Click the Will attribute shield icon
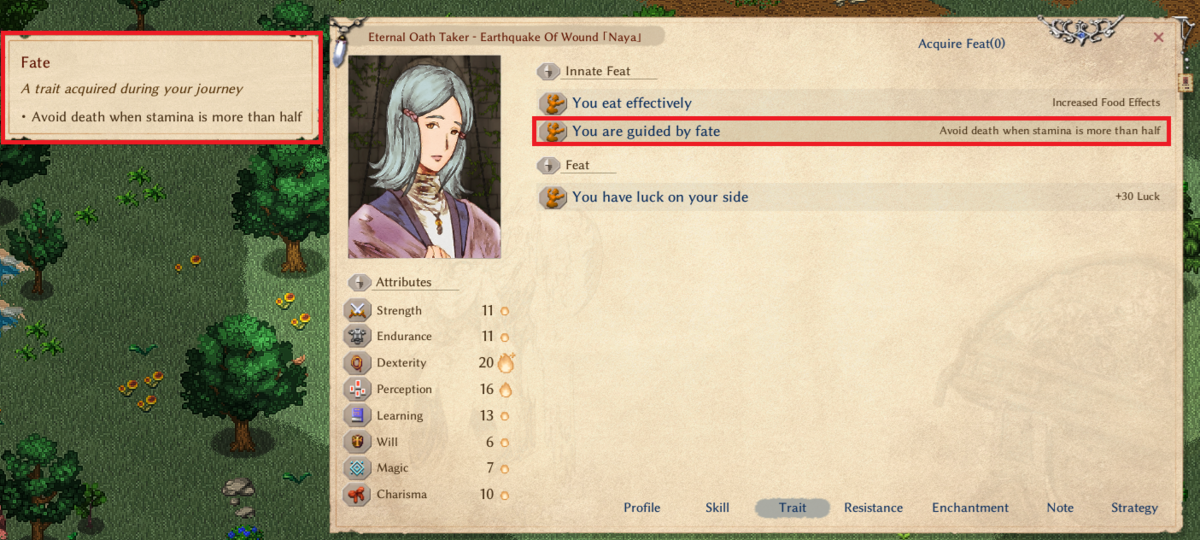The width and height of the screenshot is (1200, 540). coord(358,441)
